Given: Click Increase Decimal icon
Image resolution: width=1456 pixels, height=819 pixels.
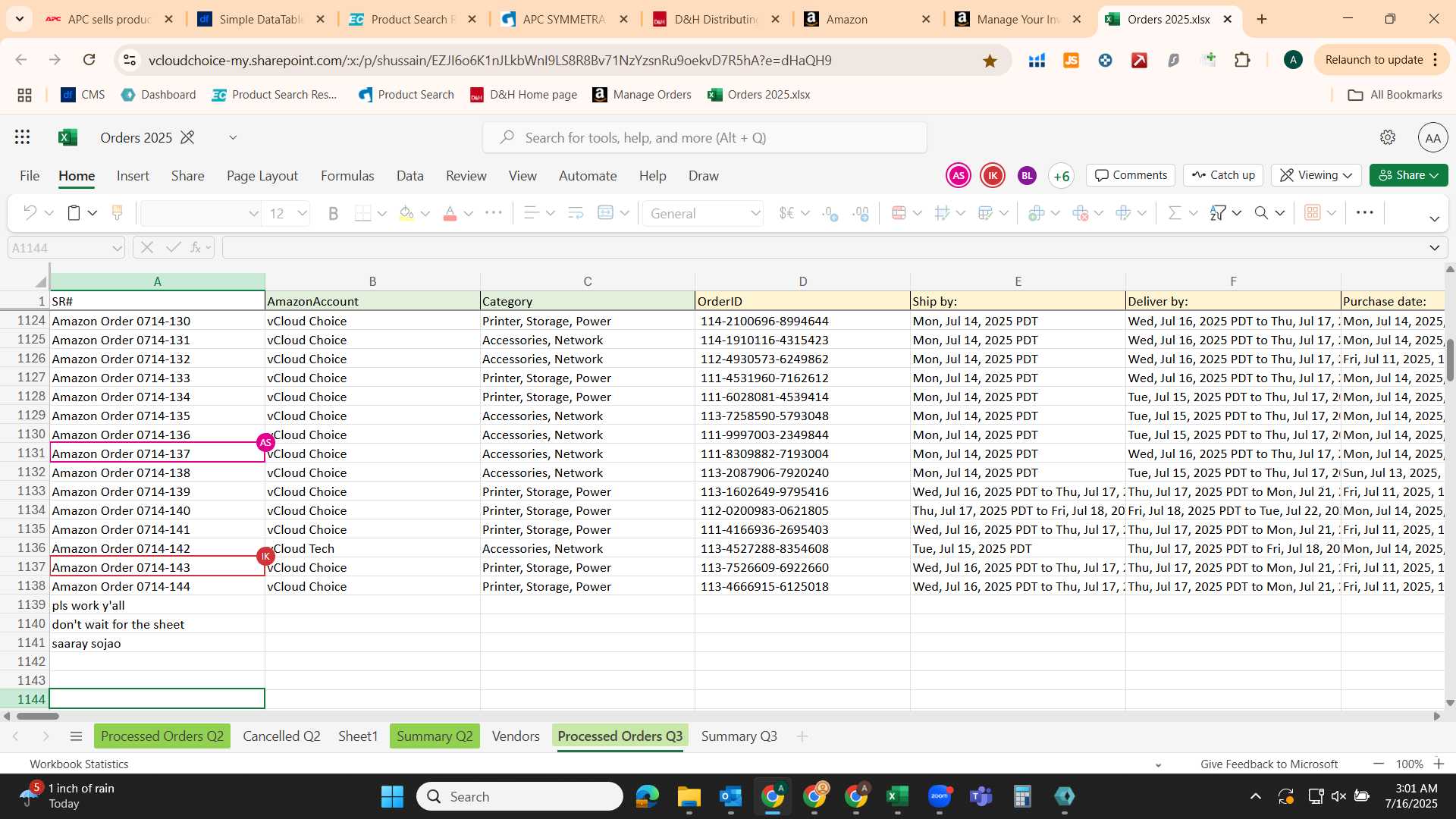Looking at the screenshot, I should (861, 213).
